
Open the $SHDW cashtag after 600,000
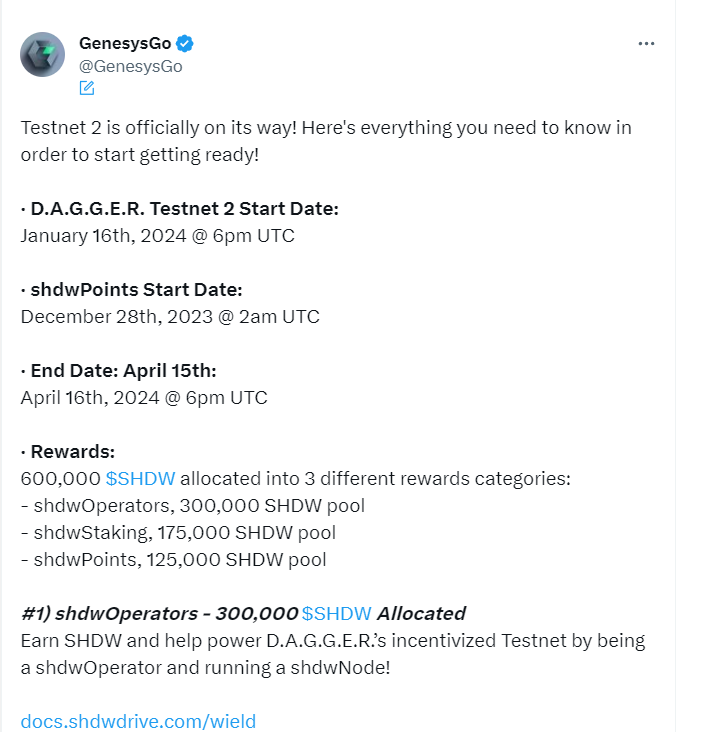point(140,478)
